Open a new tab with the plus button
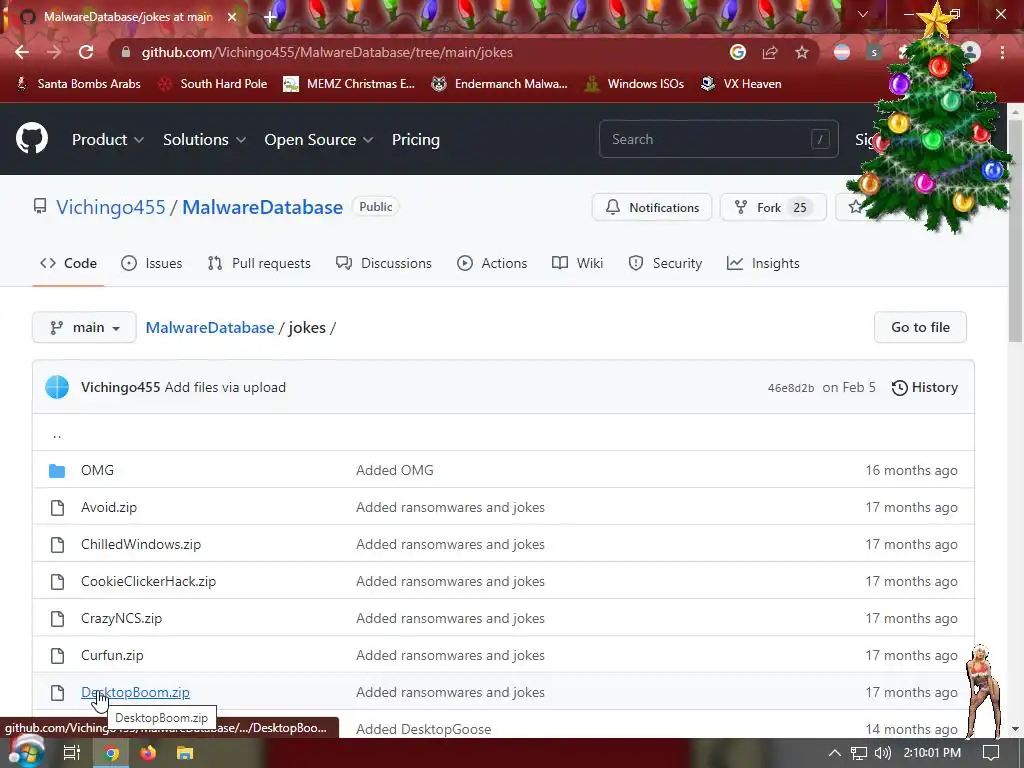This screenshot has height=768, width=1024. (270, 17)
